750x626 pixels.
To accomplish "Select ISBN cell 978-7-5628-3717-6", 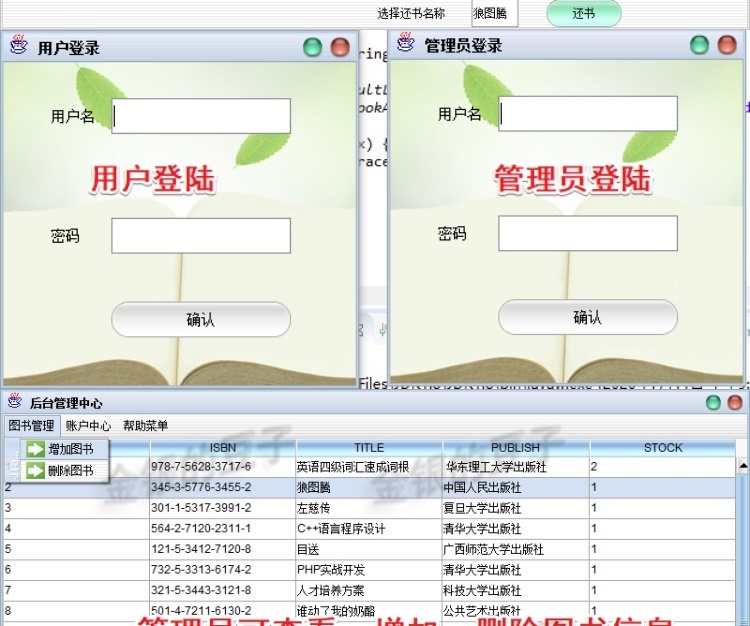I will click(x=223, y=466).
